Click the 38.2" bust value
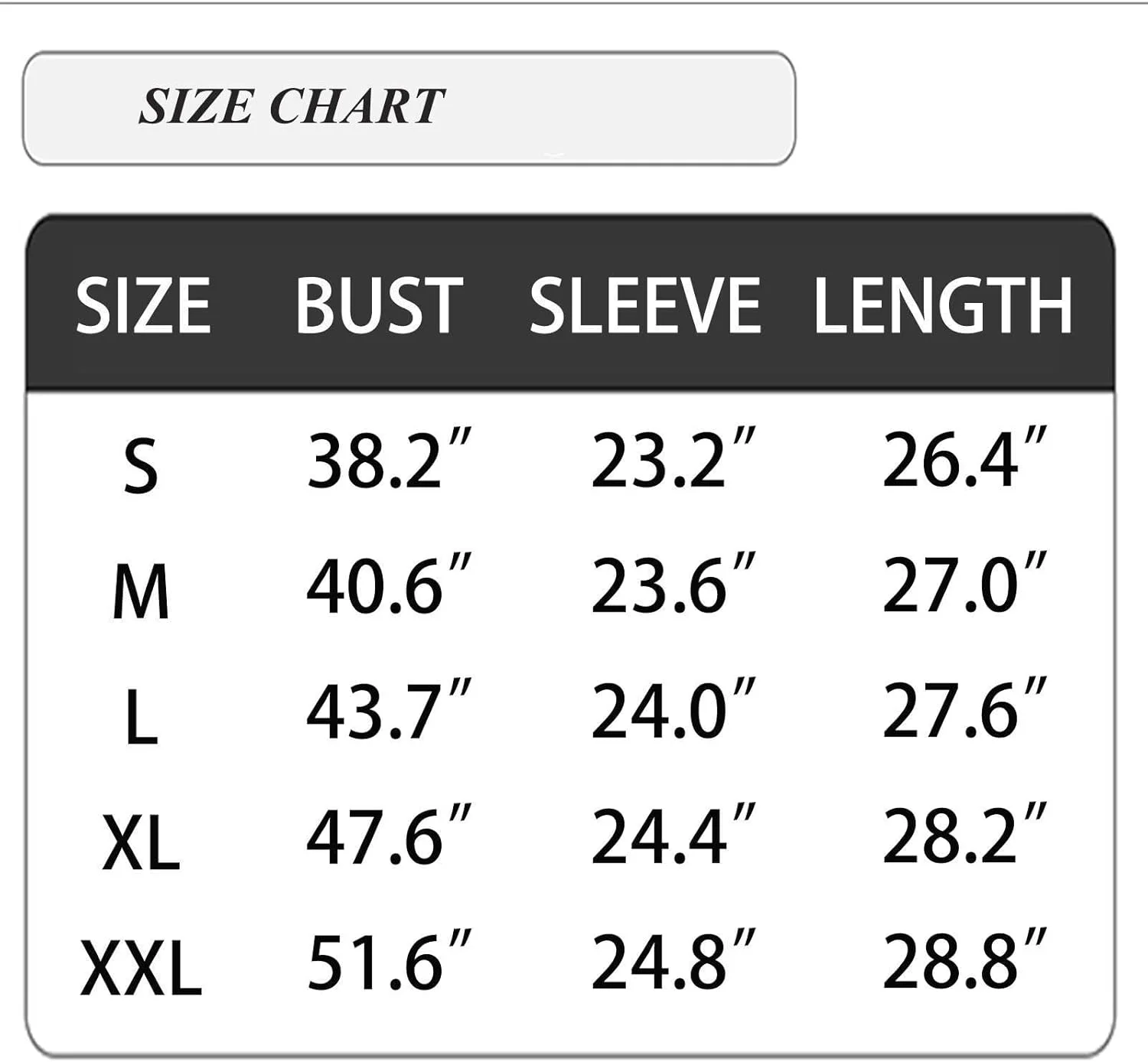Viewport: 1148px width, 1062px height. [388, 461]
